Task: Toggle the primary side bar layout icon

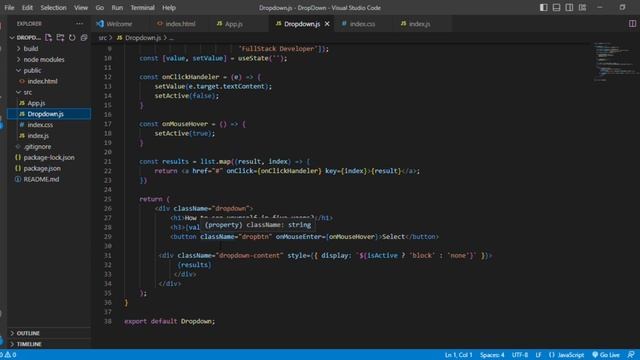Action: pos(543,7)
